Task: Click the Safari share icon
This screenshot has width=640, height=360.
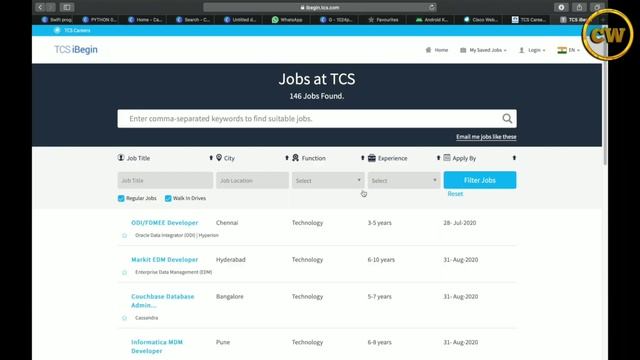Action: [579, 7]
